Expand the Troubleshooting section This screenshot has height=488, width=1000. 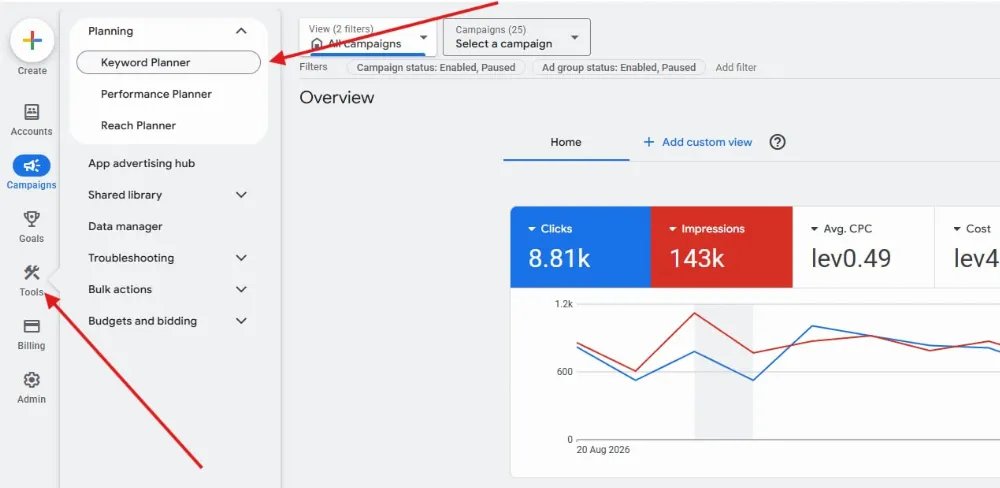click(241, 258)
